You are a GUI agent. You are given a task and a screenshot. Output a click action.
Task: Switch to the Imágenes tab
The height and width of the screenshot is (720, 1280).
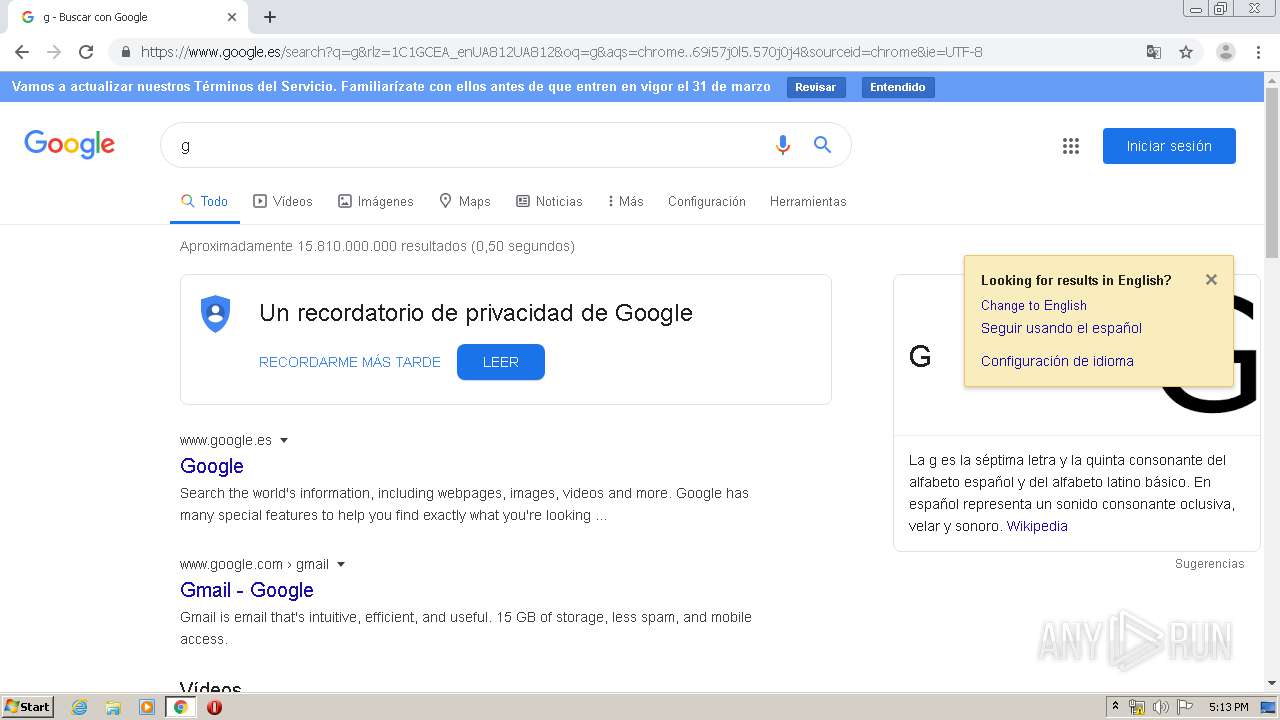tap(376, 201)
